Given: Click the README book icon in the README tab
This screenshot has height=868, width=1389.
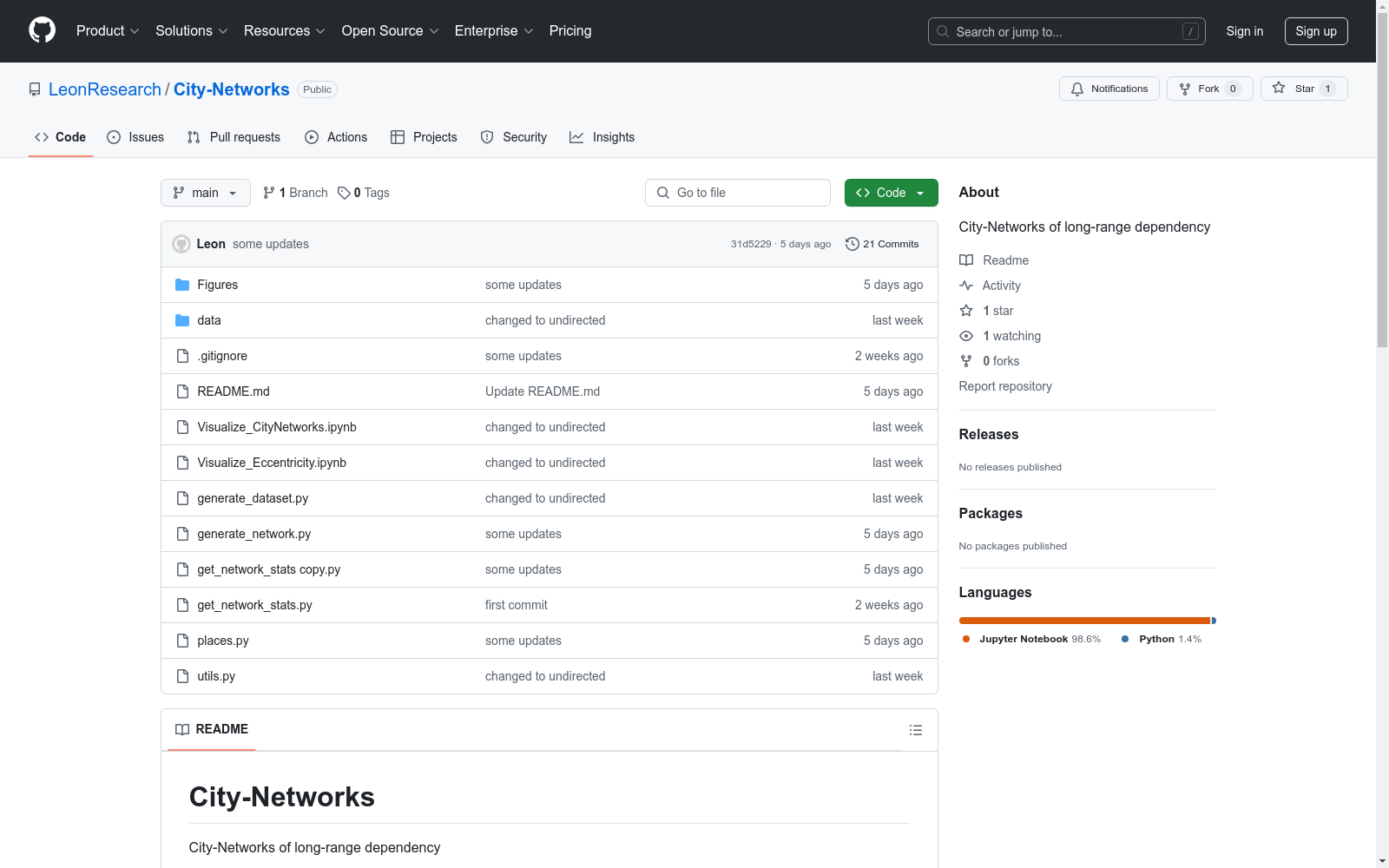Looking at the screenshot, I should click(x=182, y=729).
